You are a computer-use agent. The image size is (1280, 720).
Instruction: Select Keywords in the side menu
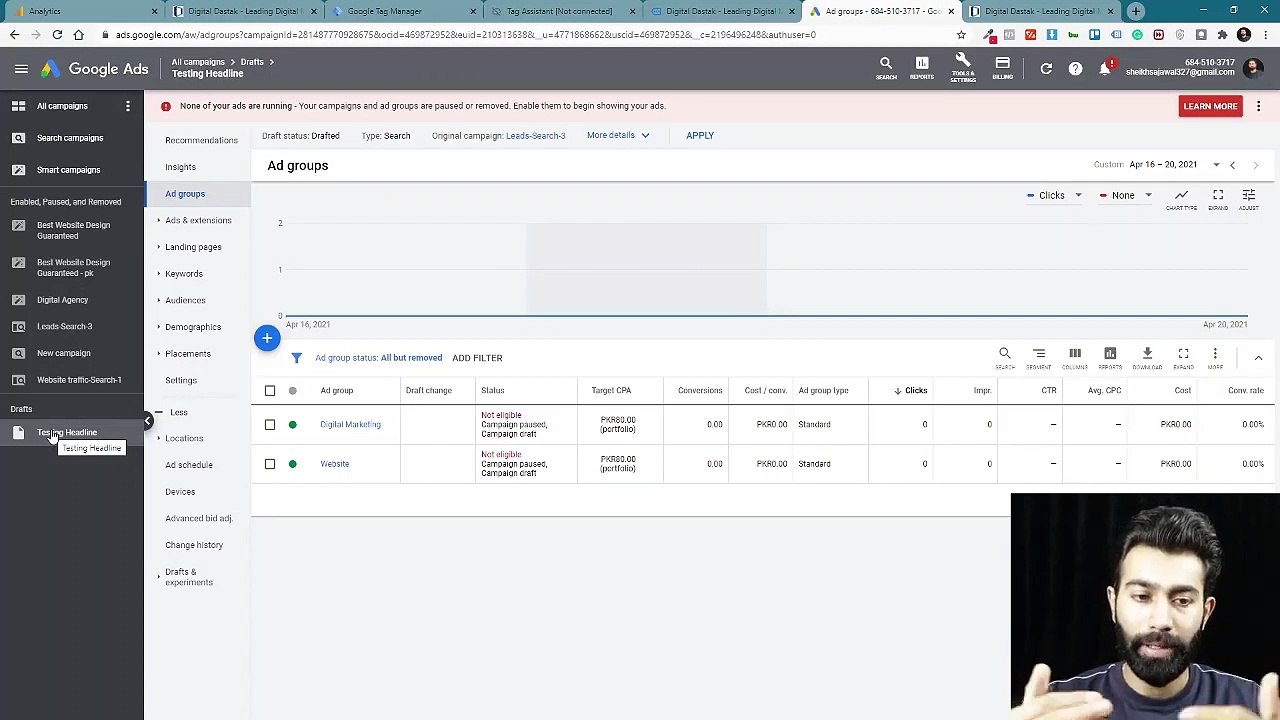pyautogui.click(x=184, y=274)
